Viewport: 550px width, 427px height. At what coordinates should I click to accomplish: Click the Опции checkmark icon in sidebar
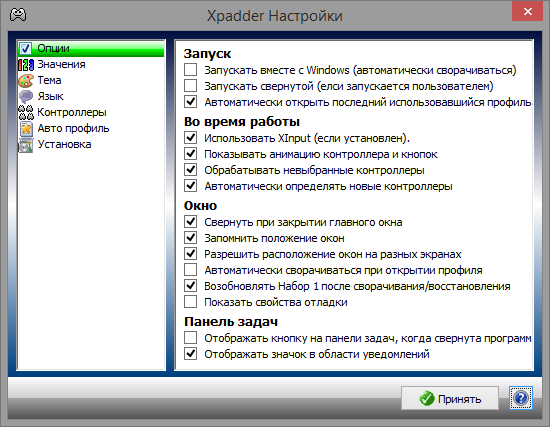click(x=25, y=48)
